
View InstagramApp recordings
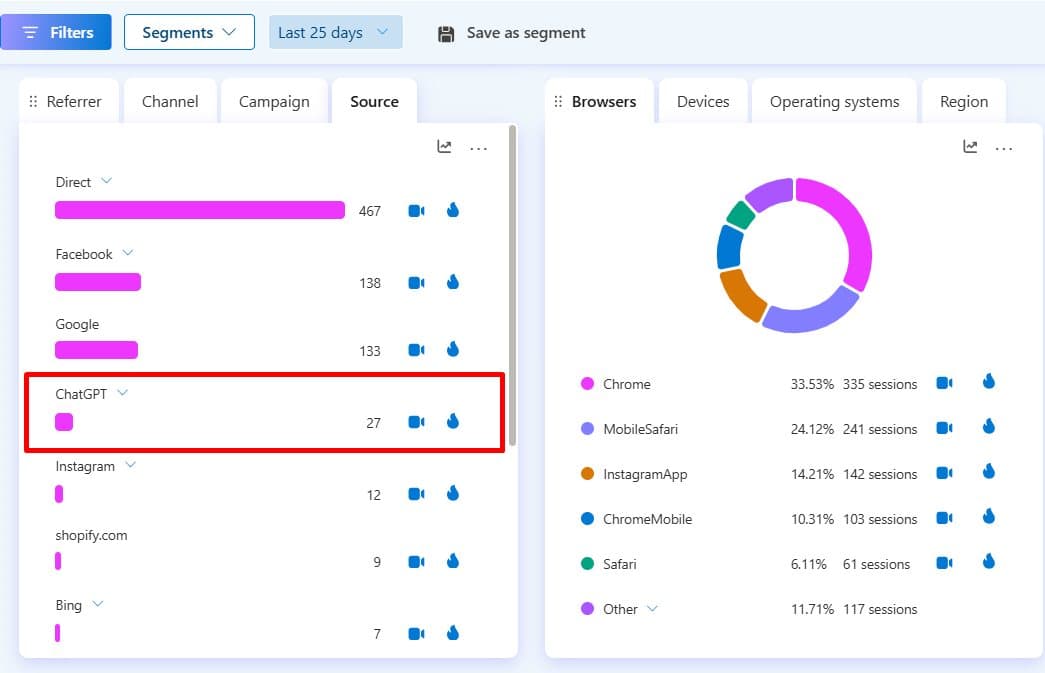pyautogui.click(x=944, y=473)
